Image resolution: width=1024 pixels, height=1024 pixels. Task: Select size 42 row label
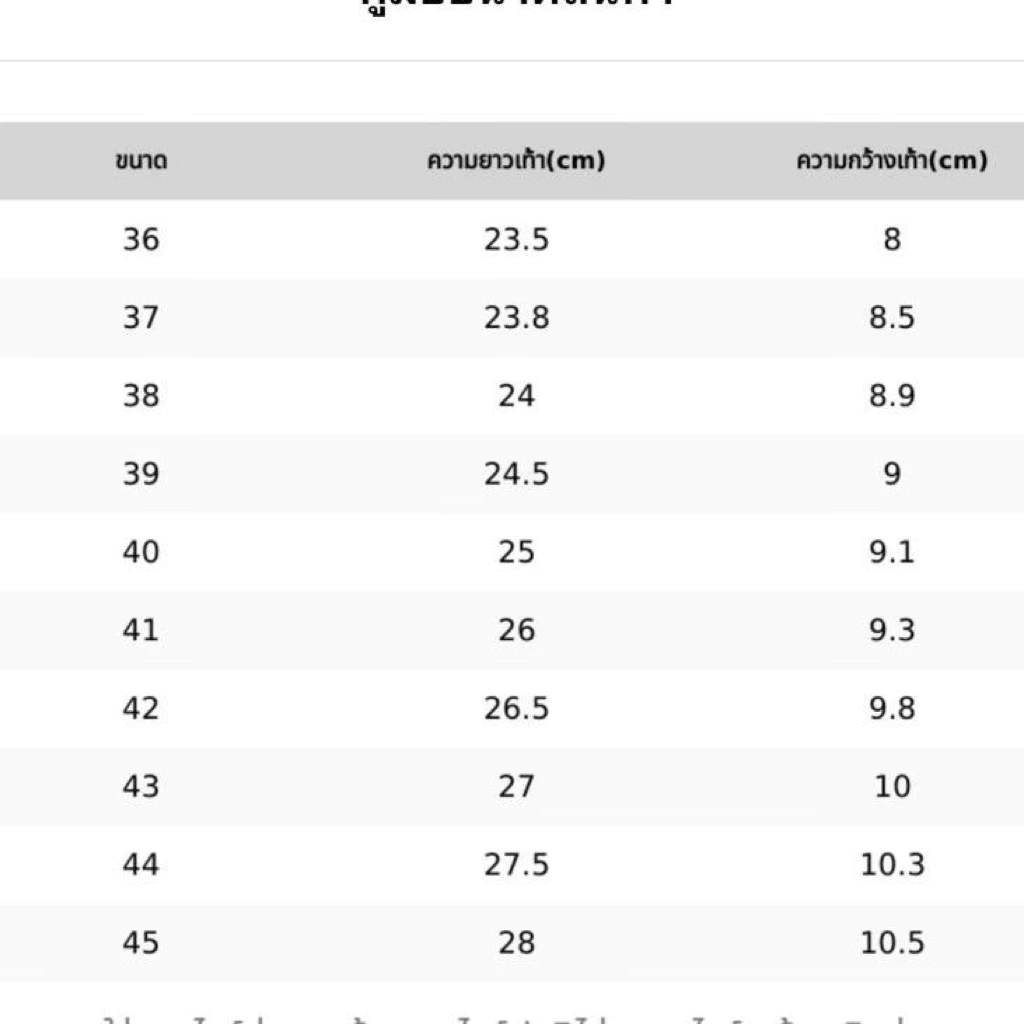pos(141,709)
